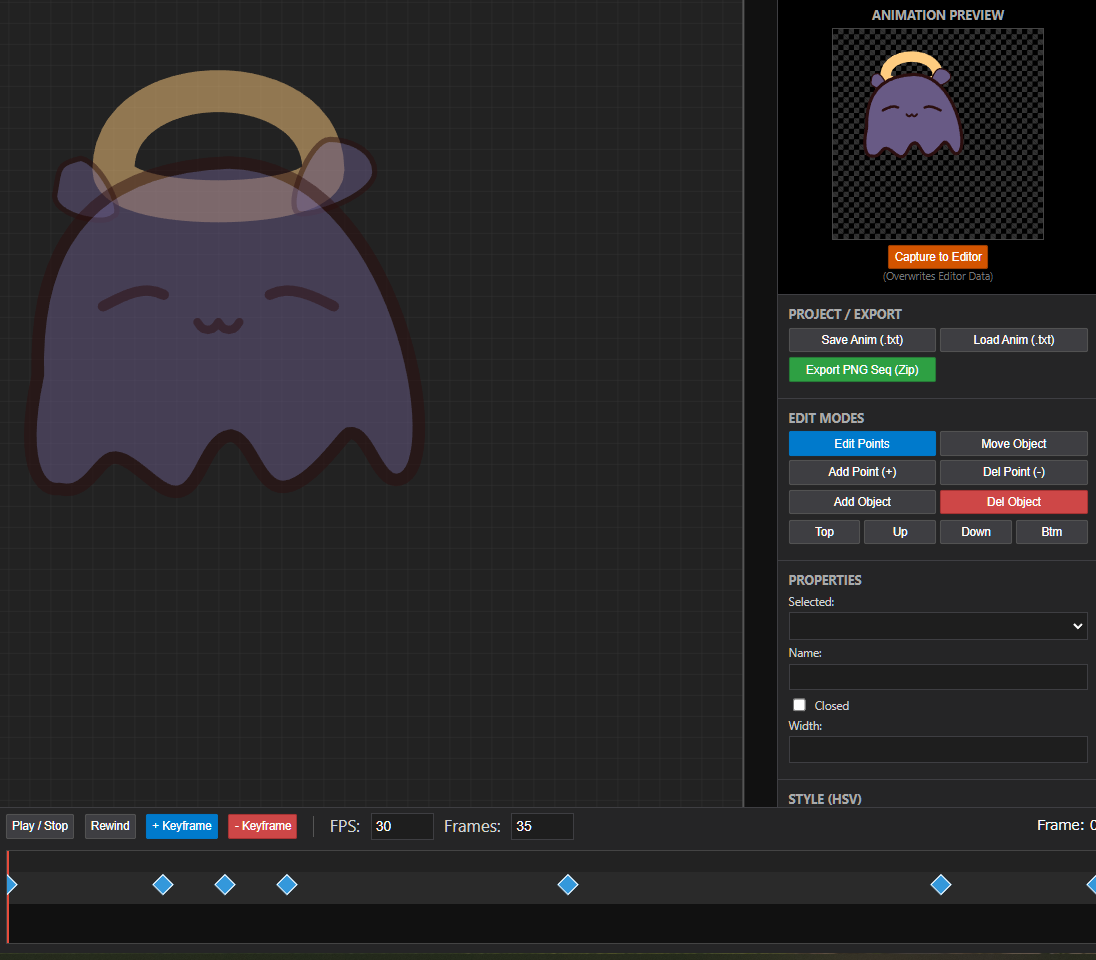The width and height of the screenshot is (1096, 960).
Task: Click the animation preview thumbnail
Action: tap(937, 134)
